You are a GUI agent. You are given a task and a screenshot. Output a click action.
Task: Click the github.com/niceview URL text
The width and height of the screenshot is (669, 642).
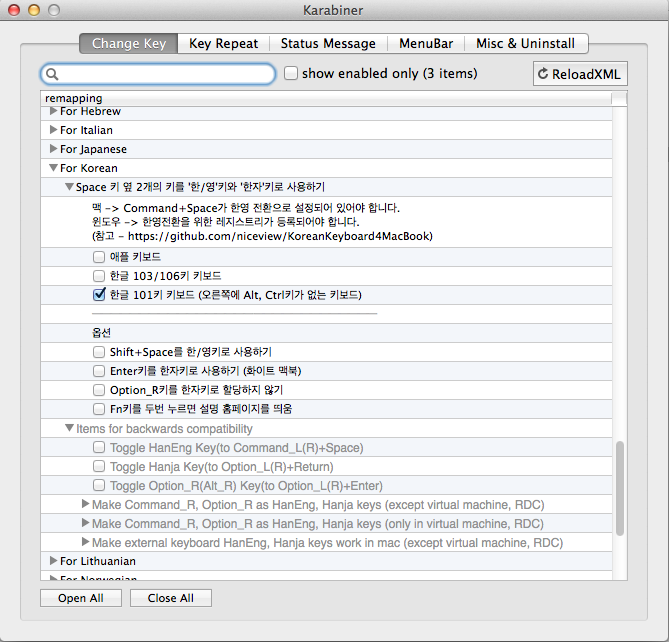point(280,236)
